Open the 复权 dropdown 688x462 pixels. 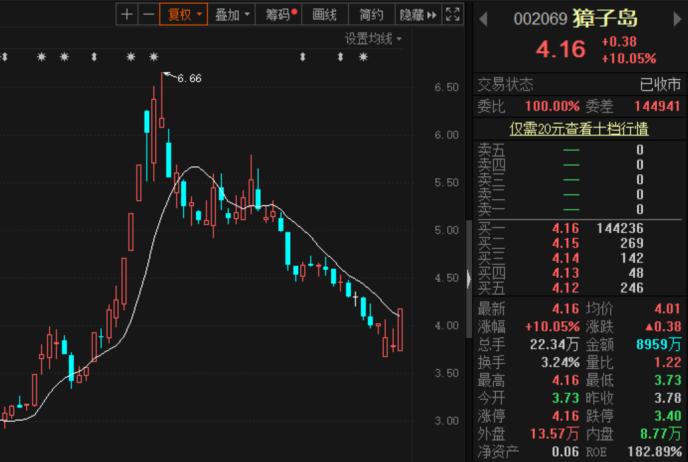coord(183,14)
